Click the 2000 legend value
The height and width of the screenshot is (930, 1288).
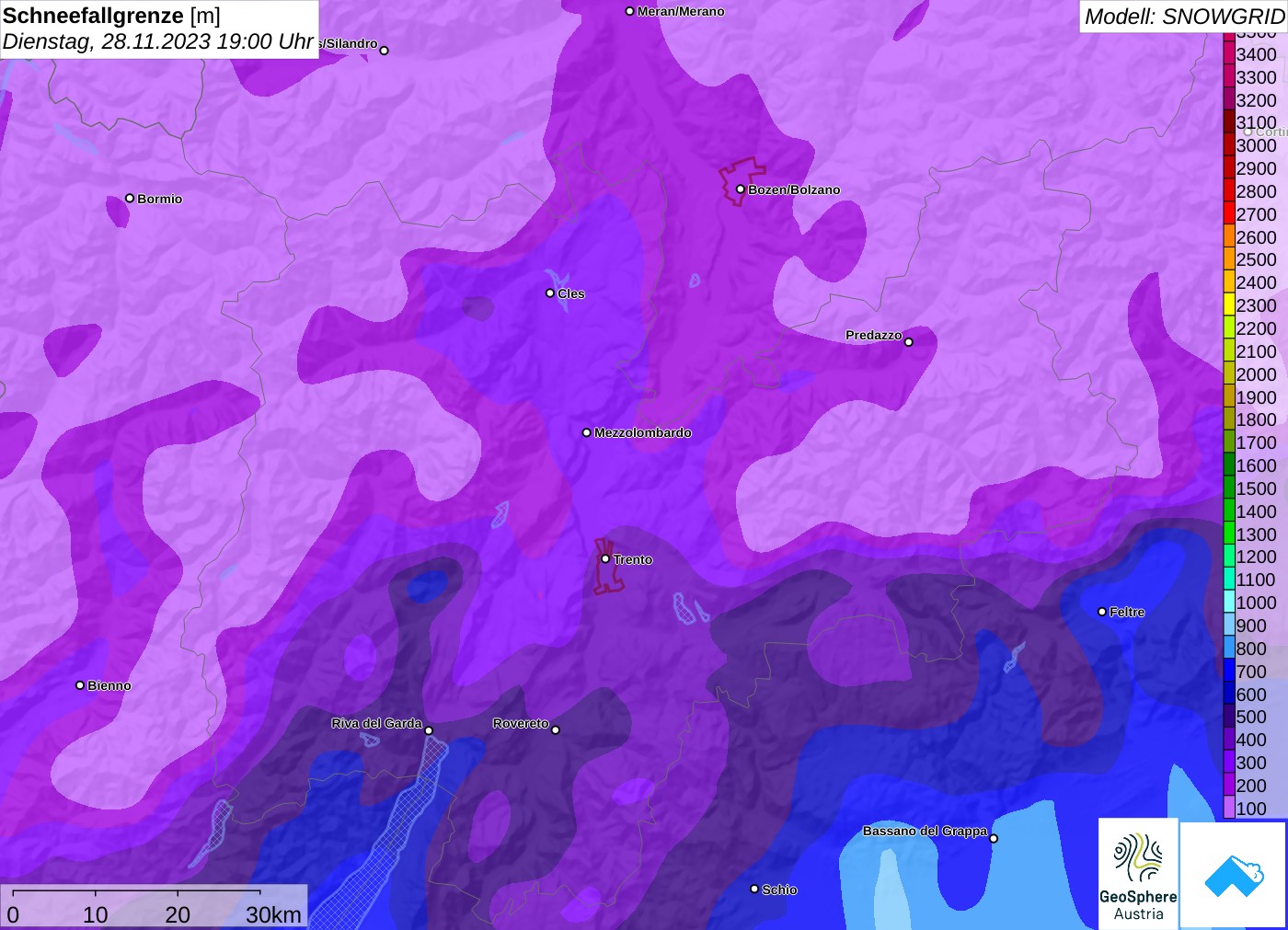[x=1257, y=374]
